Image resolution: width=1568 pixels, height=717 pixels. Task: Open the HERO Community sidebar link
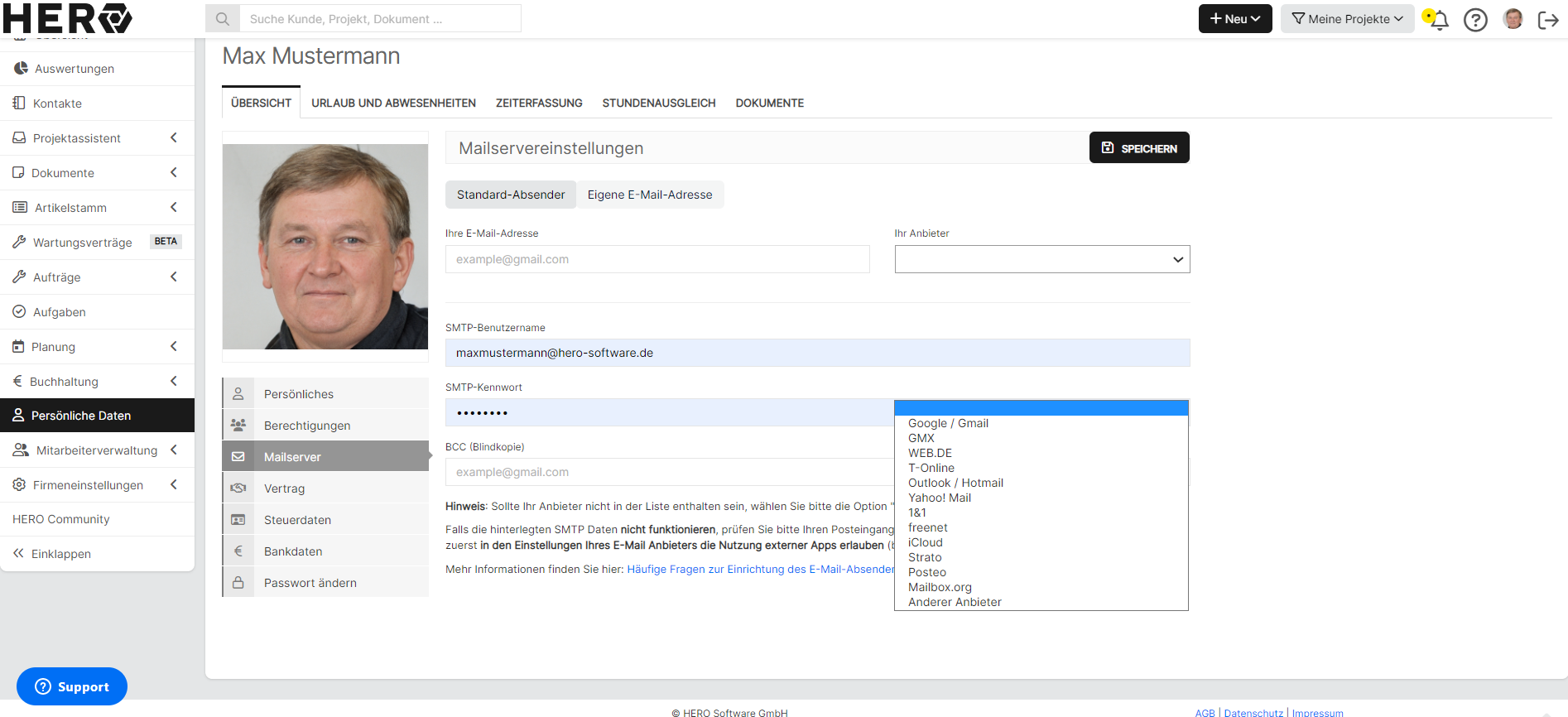click(x=61, y=519)
